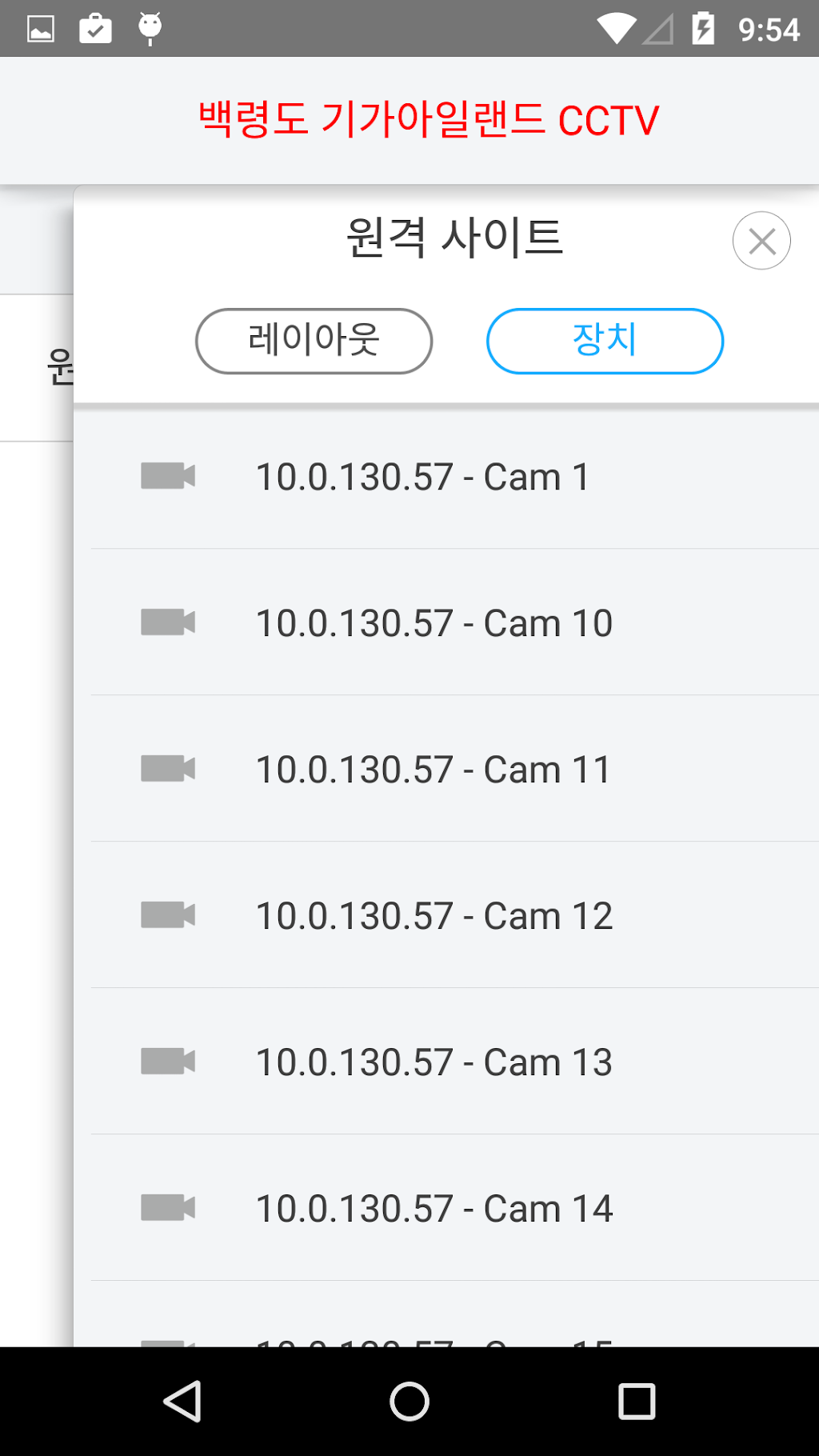Select 10.0.130.57 - Cam 1 entry
The image size is (819, 1456).
click(422, 478)
